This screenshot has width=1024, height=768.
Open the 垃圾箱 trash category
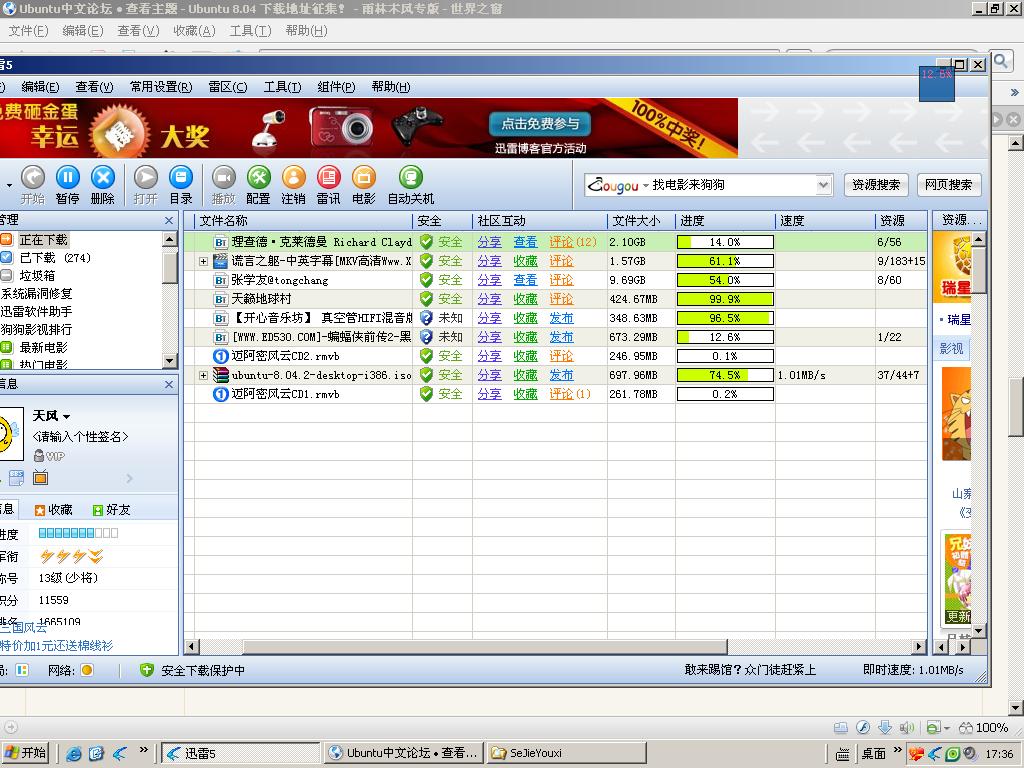coord(37,276)
